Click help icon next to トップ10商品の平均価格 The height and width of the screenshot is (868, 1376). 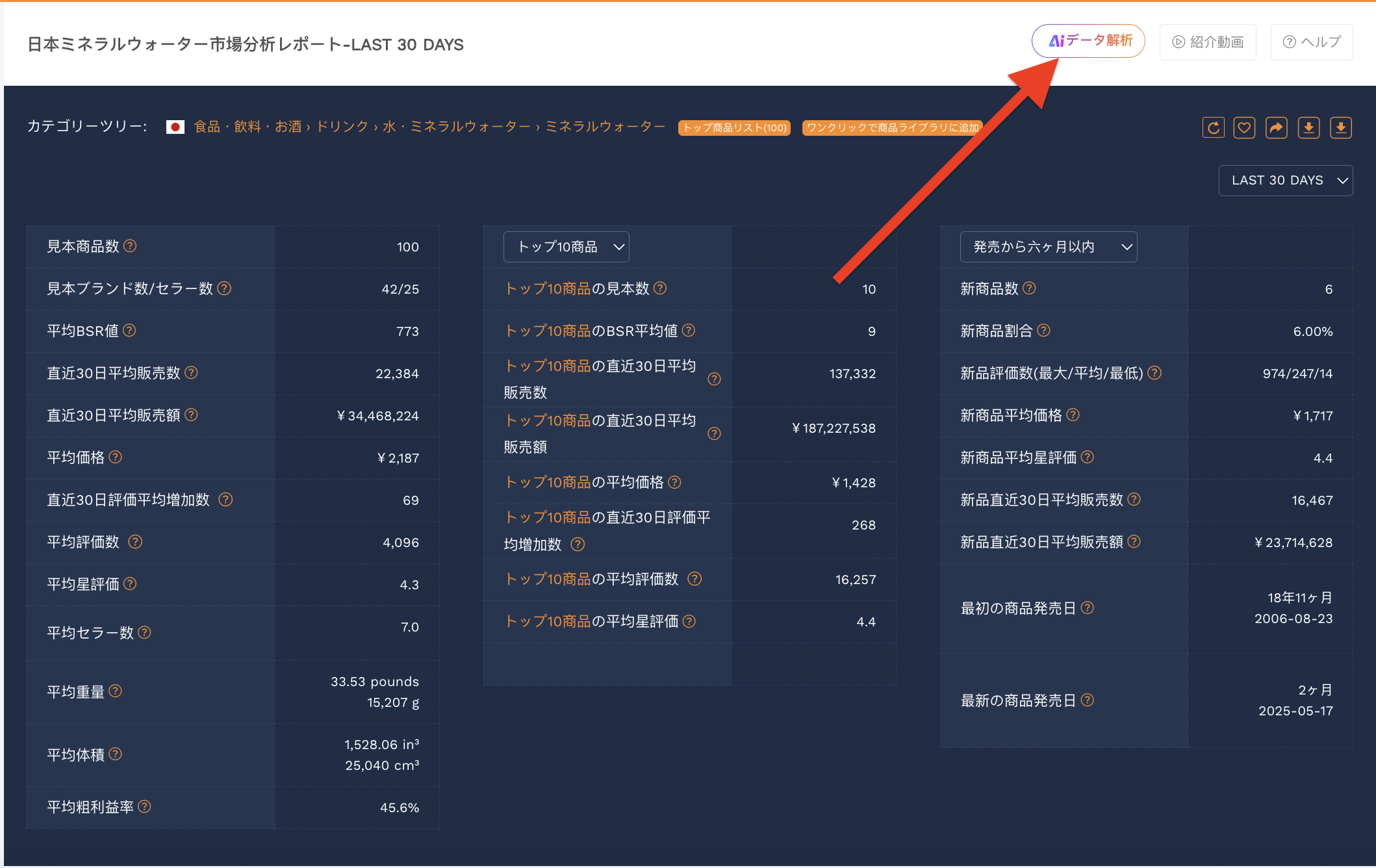pos(675,481)
